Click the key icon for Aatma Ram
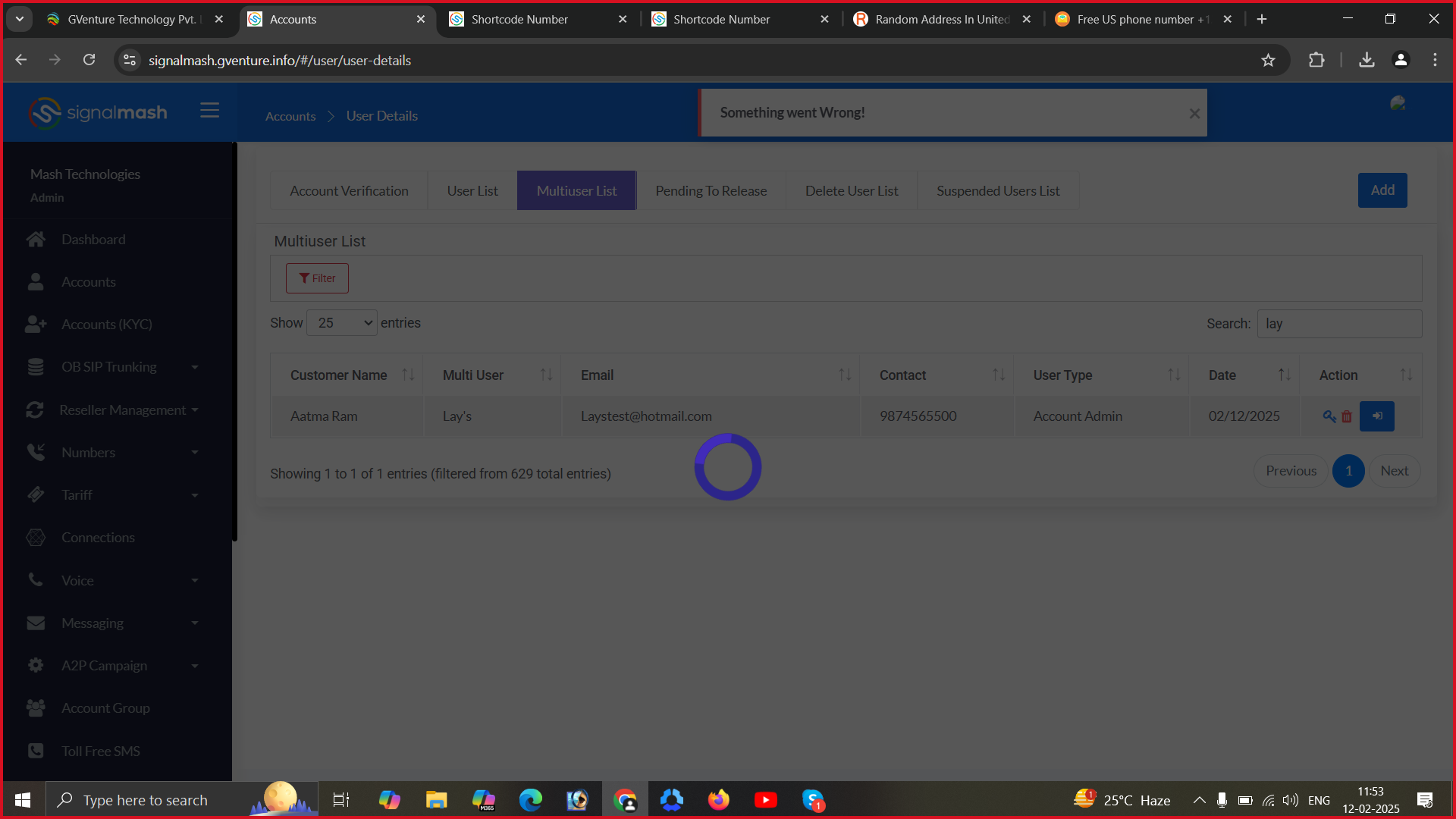The image size is (1456, 819). click(x=1329, y=416)
